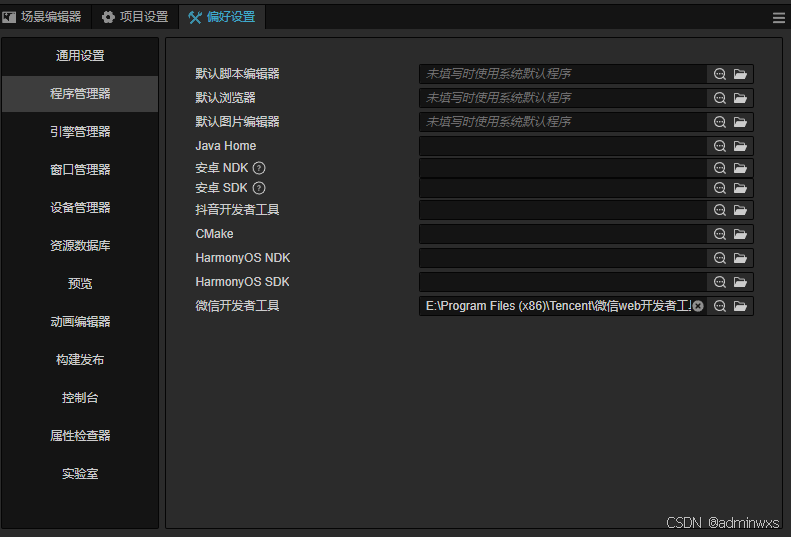Open 引擎管理器 settings
This screenshot has width=791, height=537.
pyautogui.click(x=80, y=132)
